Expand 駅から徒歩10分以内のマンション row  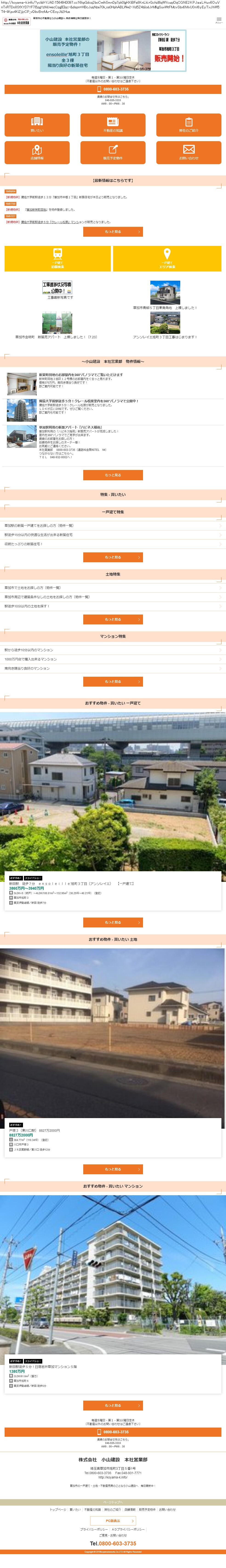coord(113,650)
